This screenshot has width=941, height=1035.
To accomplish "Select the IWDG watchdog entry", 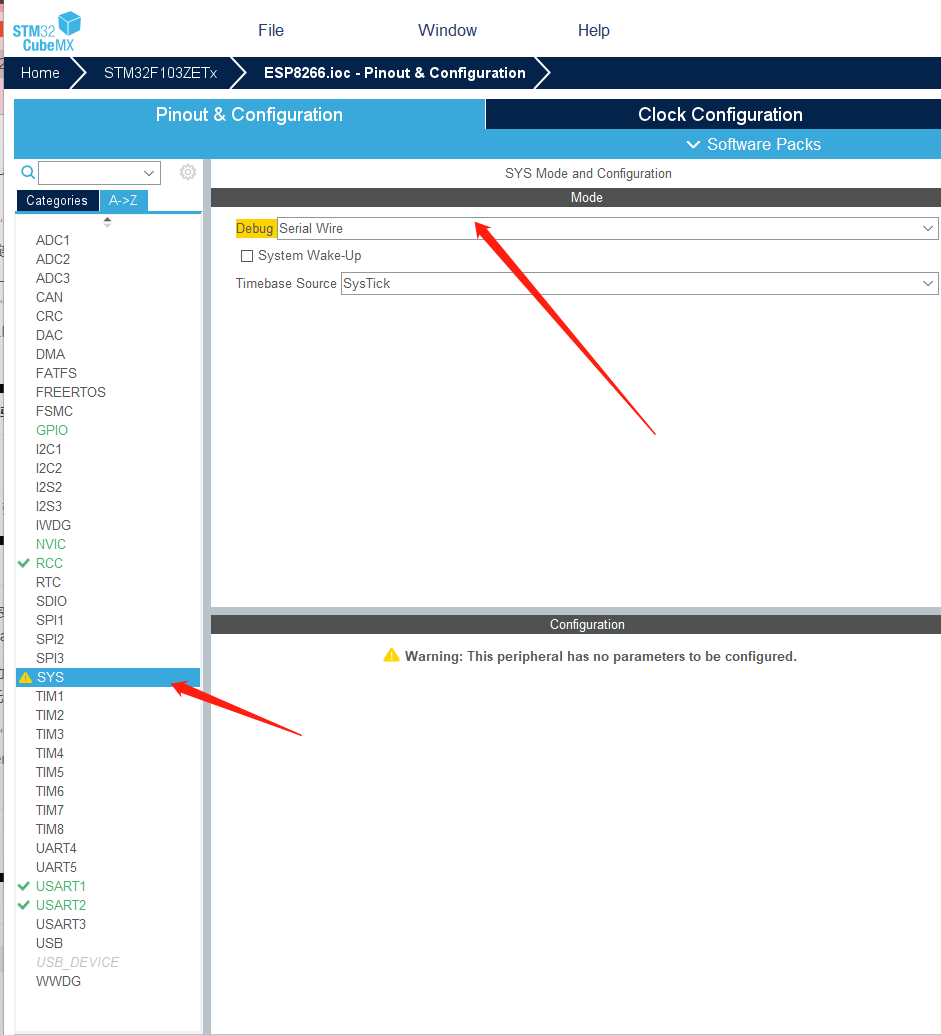I will [53, 525].
